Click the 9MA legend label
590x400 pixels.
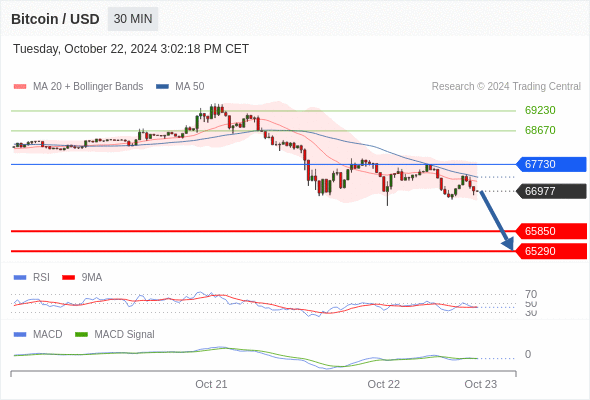pos(92,277)
